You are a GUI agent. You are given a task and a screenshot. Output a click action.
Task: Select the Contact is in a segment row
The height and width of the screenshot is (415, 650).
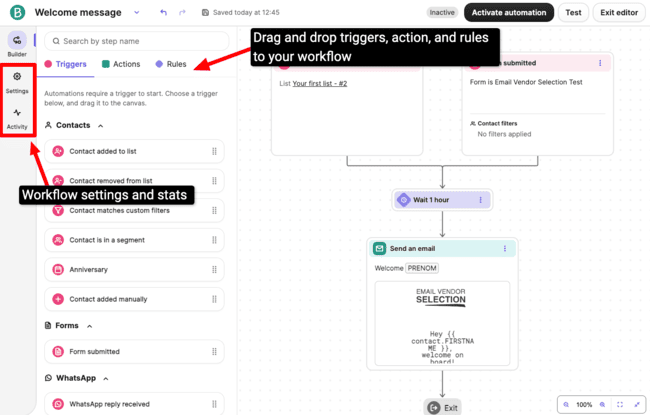(x=134, y=240)
